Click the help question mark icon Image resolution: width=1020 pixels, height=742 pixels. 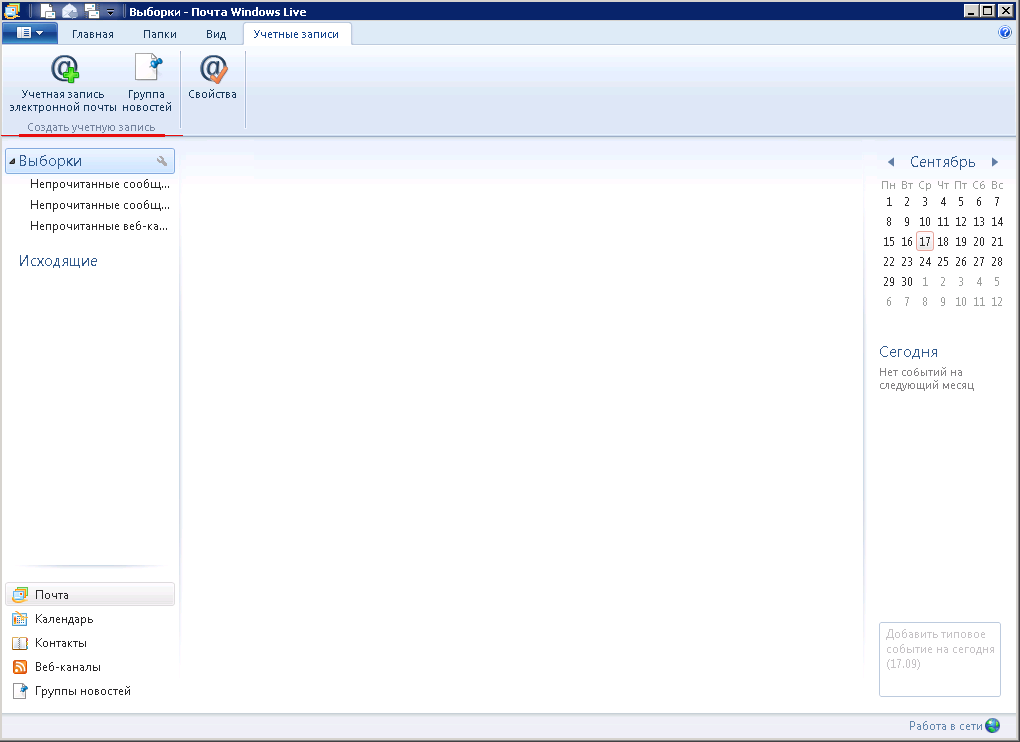[x=1005, y=33]
